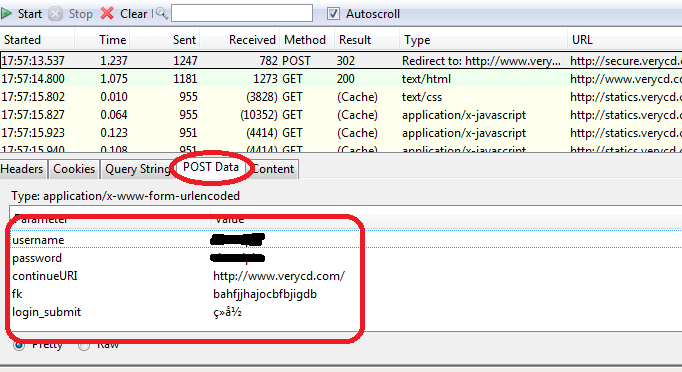Click the 302 result cell

click(346, 61)
